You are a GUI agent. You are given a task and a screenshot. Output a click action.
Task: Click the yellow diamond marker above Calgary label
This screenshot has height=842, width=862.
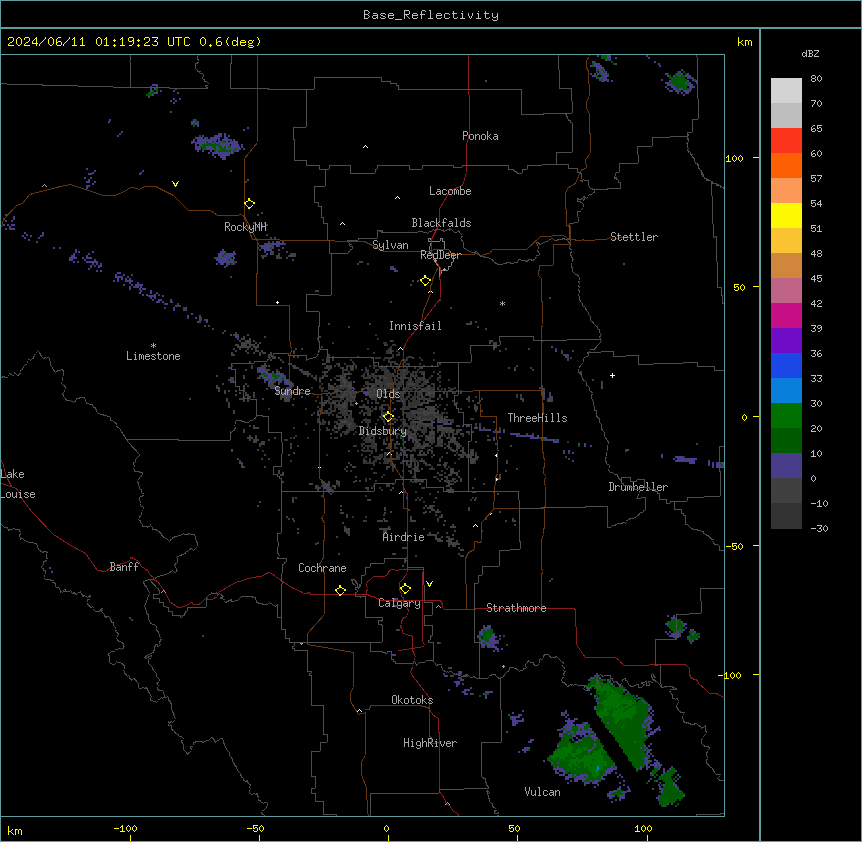[x=405, y=589]
